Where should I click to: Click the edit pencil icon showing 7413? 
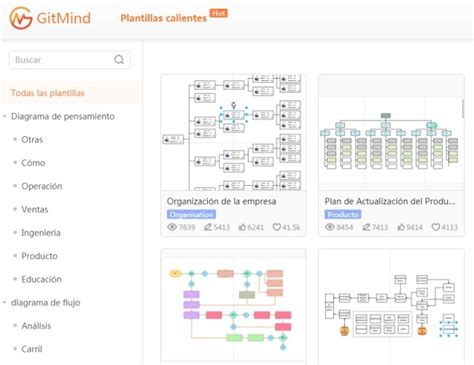[366, 227]
